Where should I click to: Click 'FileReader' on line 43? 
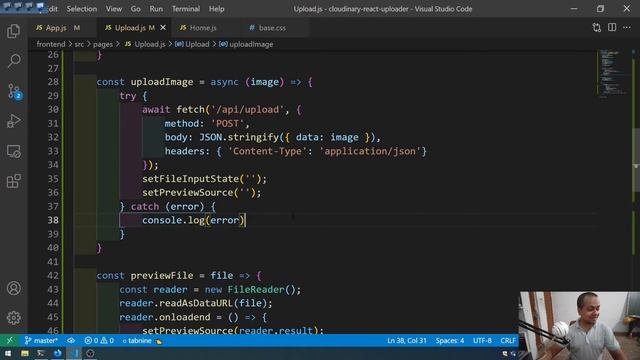click(256, 289)
